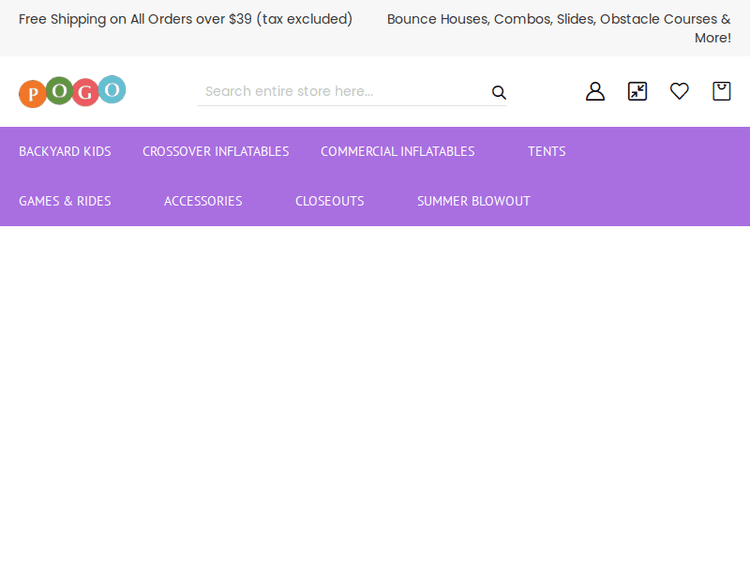
Task: Go to the Tents category
Action: 546,151
